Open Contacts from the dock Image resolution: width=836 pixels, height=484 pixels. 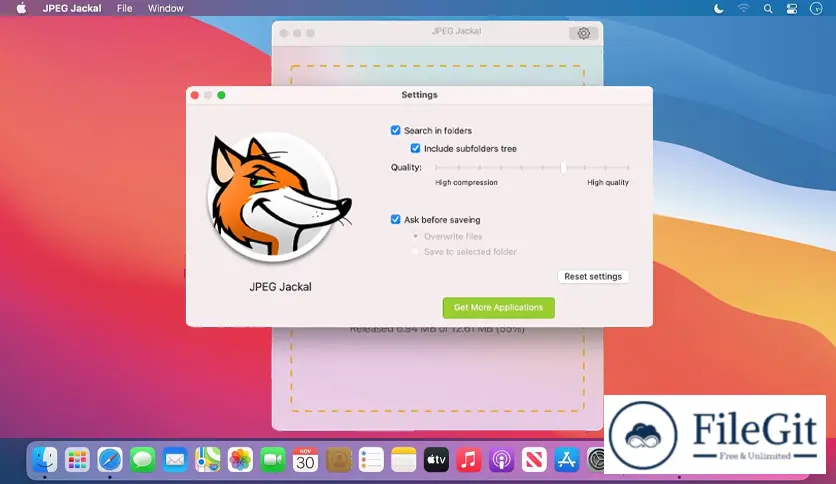(x=338, y=459)
